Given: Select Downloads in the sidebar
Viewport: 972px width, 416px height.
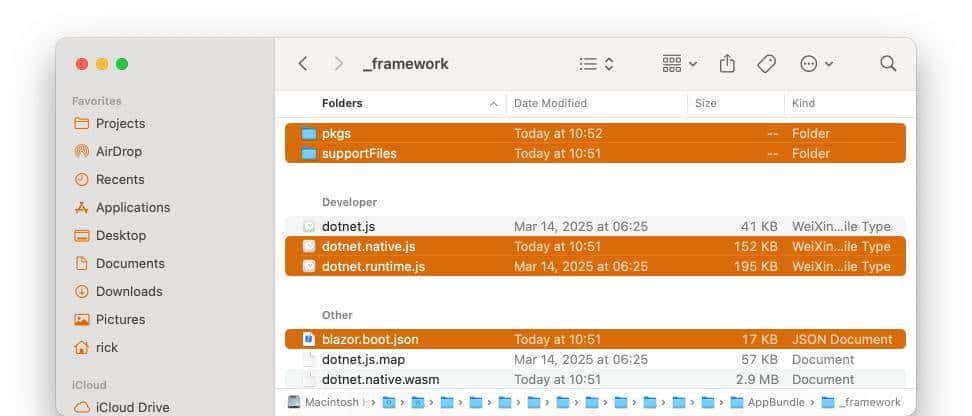Looking at the screenshot, I should [128, 292].
